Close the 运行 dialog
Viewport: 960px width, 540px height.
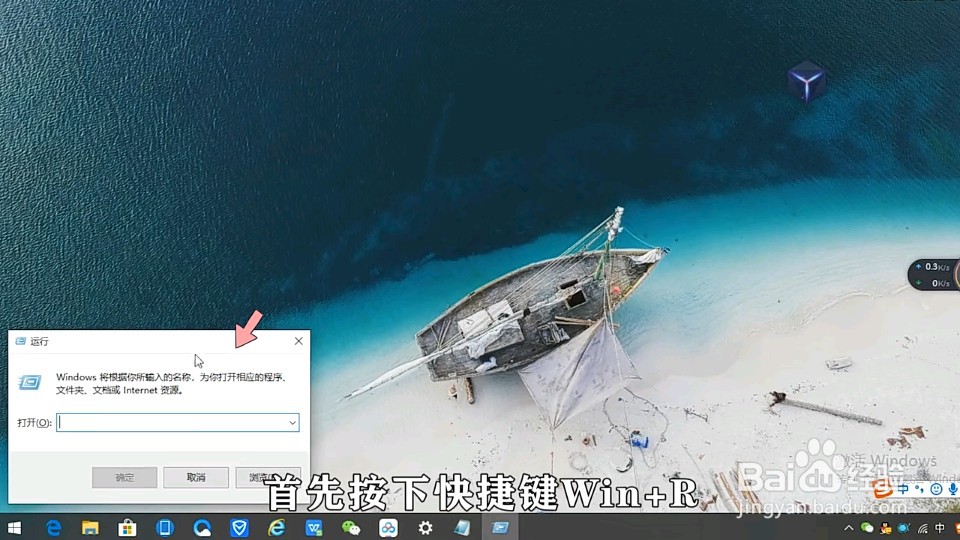click(x=298, y=341)
